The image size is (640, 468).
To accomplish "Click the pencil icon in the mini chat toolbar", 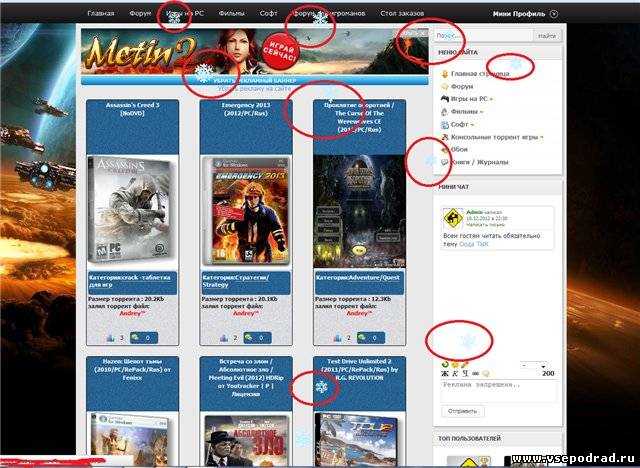I will pyautogui.click(x=464, y=365).
